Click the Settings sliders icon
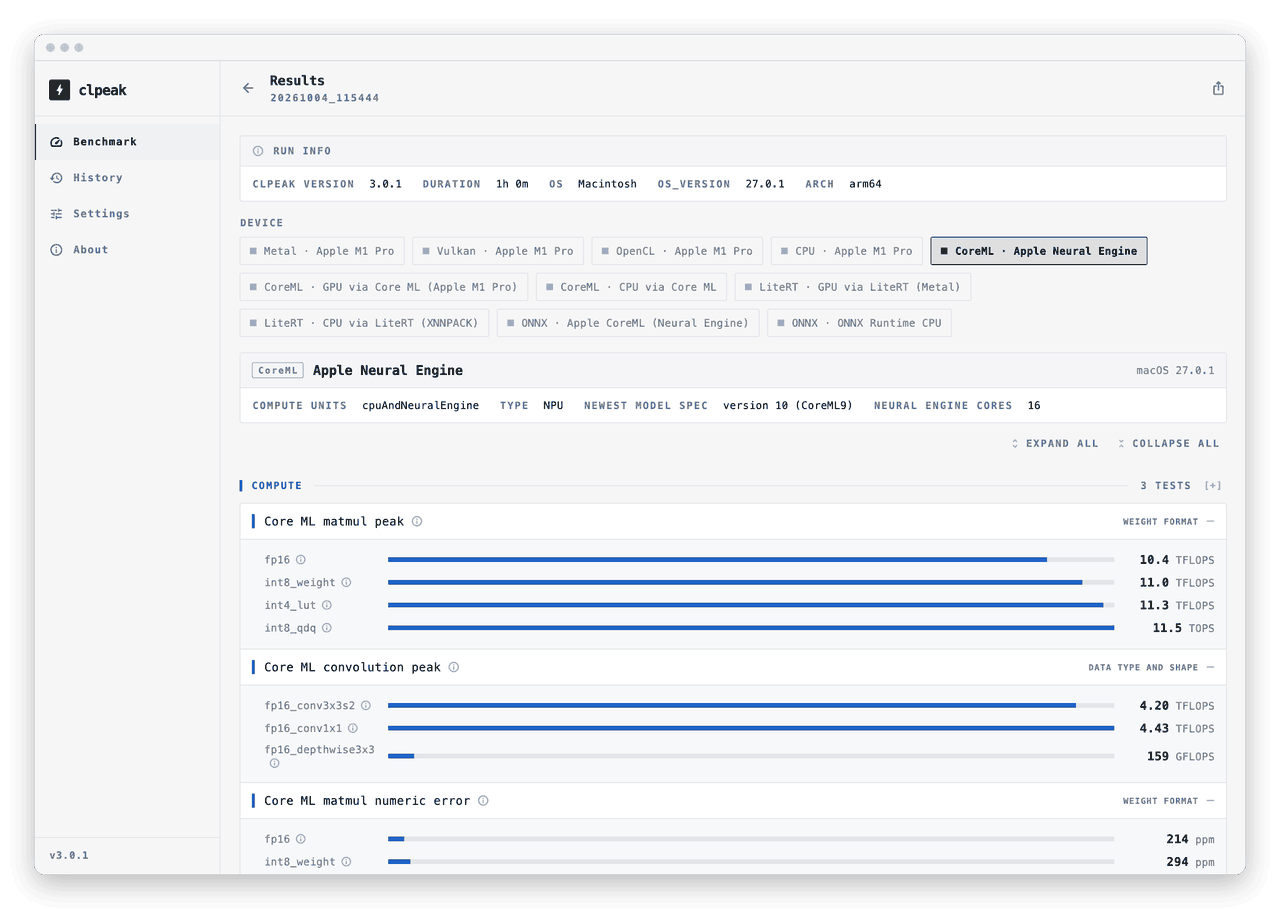 56,214
